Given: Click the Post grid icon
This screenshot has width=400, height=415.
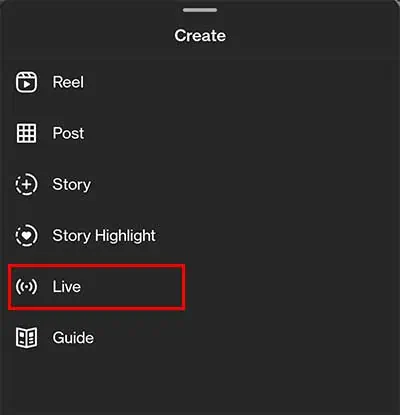Looking at the screenshot, I should (26, 133).
